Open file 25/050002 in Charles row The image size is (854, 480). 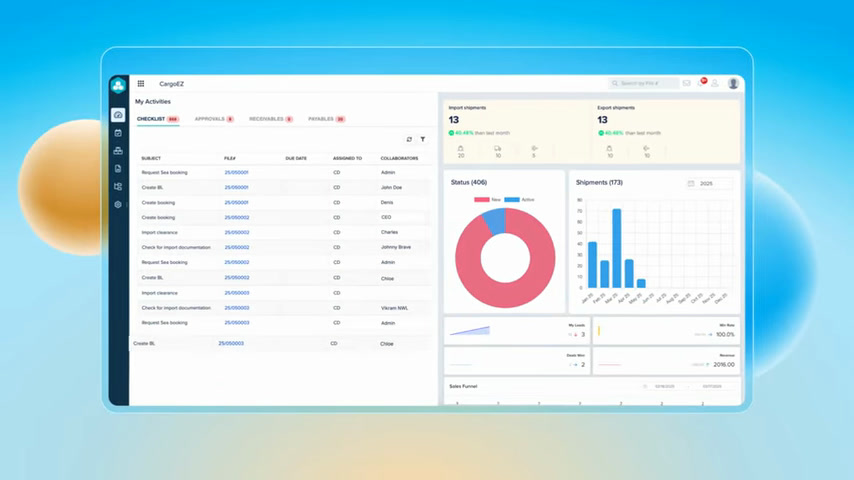tap(237, 233)
